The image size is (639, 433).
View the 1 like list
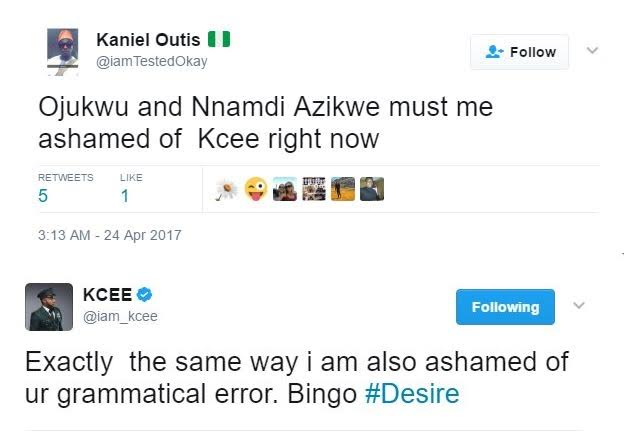[125, 196]
